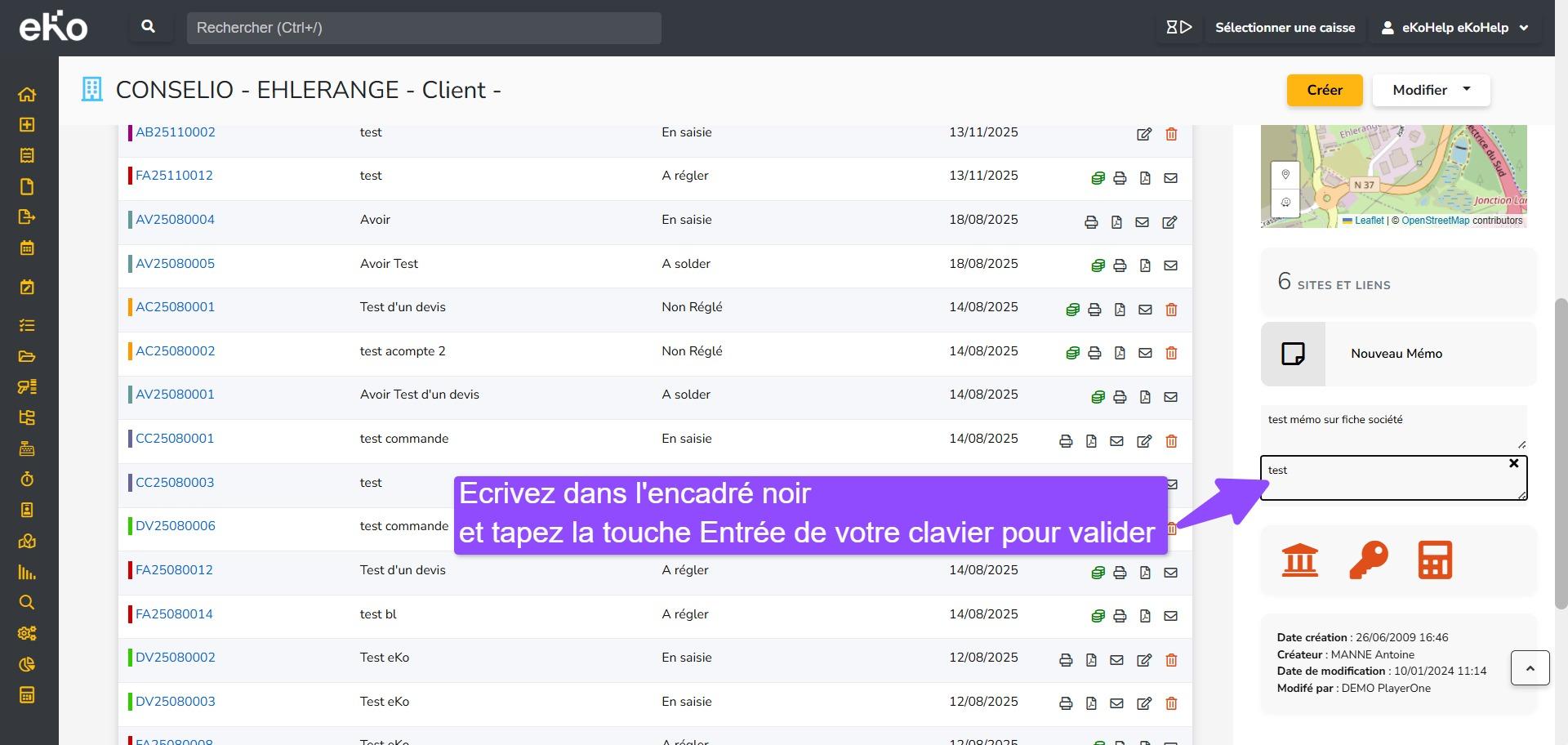Image resolution: width=1568 pixels, height=745 pixels.
Task: Click the scroll-to-top arrow button
Action: click(x=1530, y=668)
